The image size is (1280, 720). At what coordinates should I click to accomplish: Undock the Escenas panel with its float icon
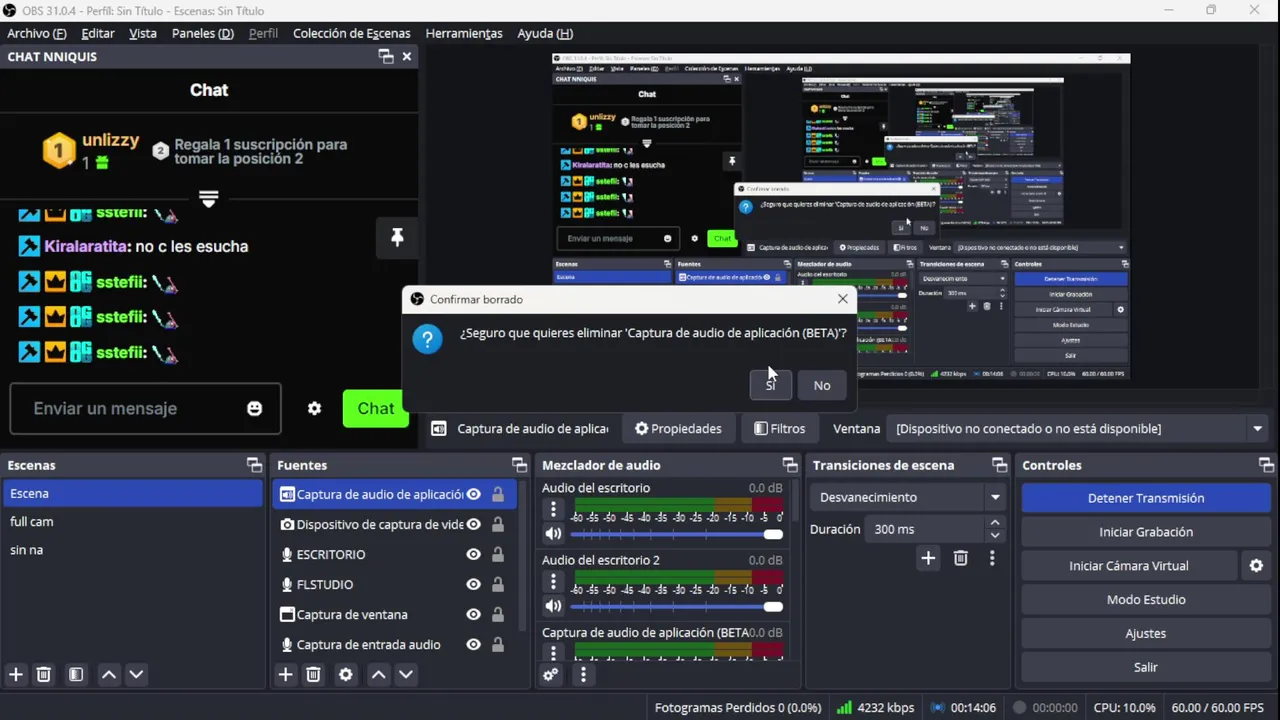(254, 465)
